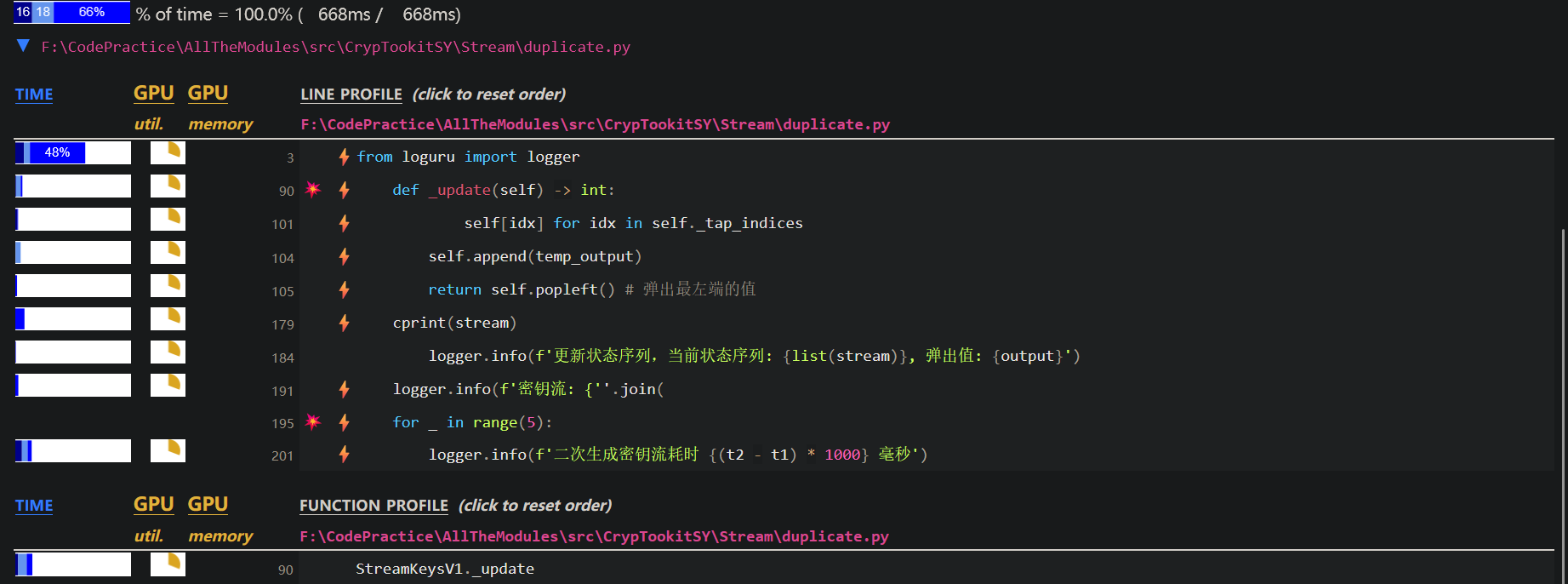
Task: Click the lightning bolt on line 101
Action: [x=344, y=223]
